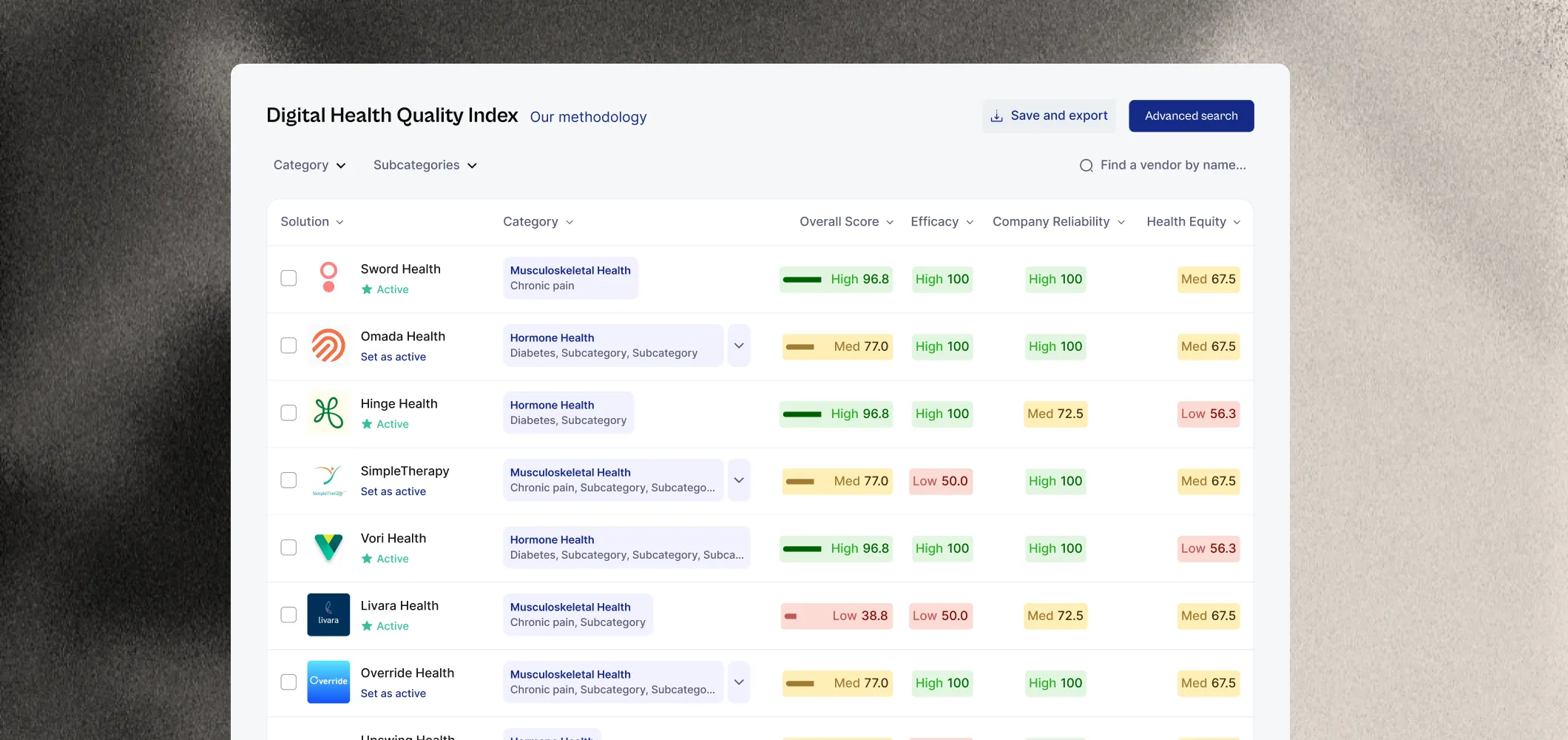The width and height of the screenshot is (1568, 740).
Task: Click Livara Health Med 72.5 reliability badge
Action: [x=1055, y=616]
